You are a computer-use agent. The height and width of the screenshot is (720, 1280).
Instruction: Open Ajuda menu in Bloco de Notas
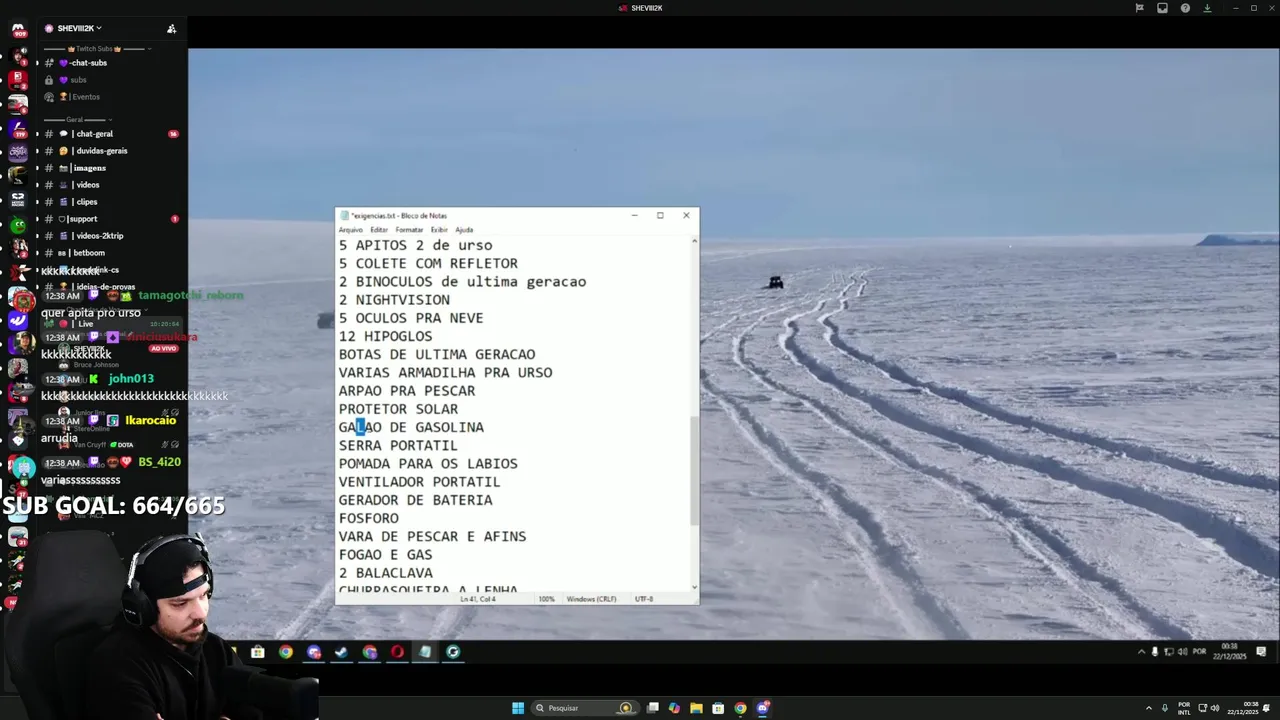pos(464,230)
